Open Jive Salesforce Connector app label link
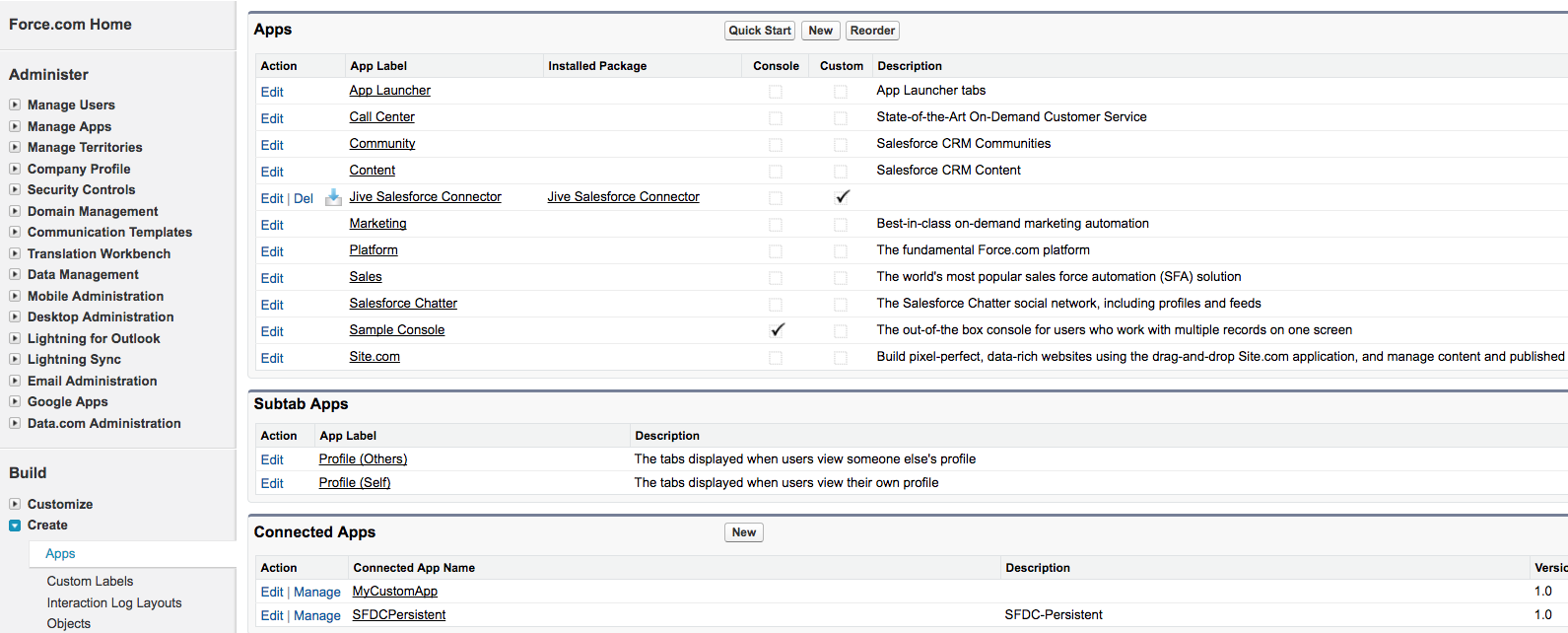 [426, 196]
